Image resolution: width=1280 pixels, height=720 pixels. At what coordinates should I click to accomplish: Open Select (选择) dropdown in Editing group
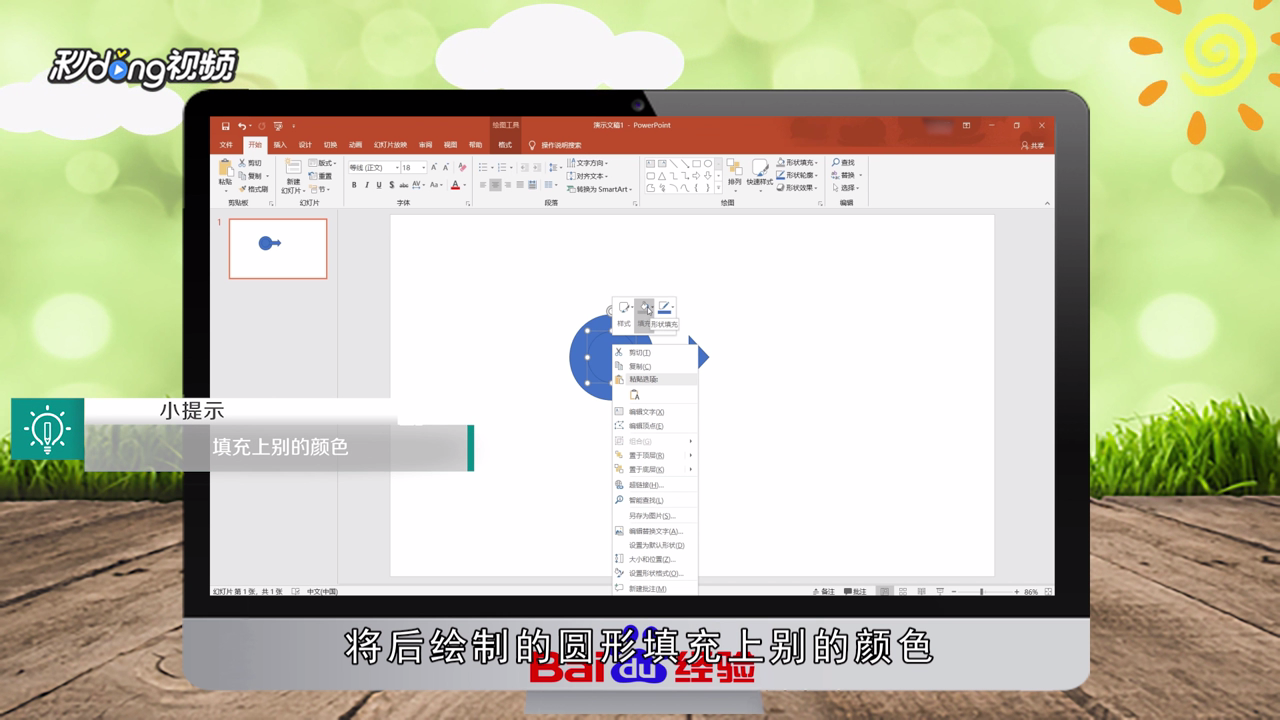pyautogui.click(x=846, y=188)
